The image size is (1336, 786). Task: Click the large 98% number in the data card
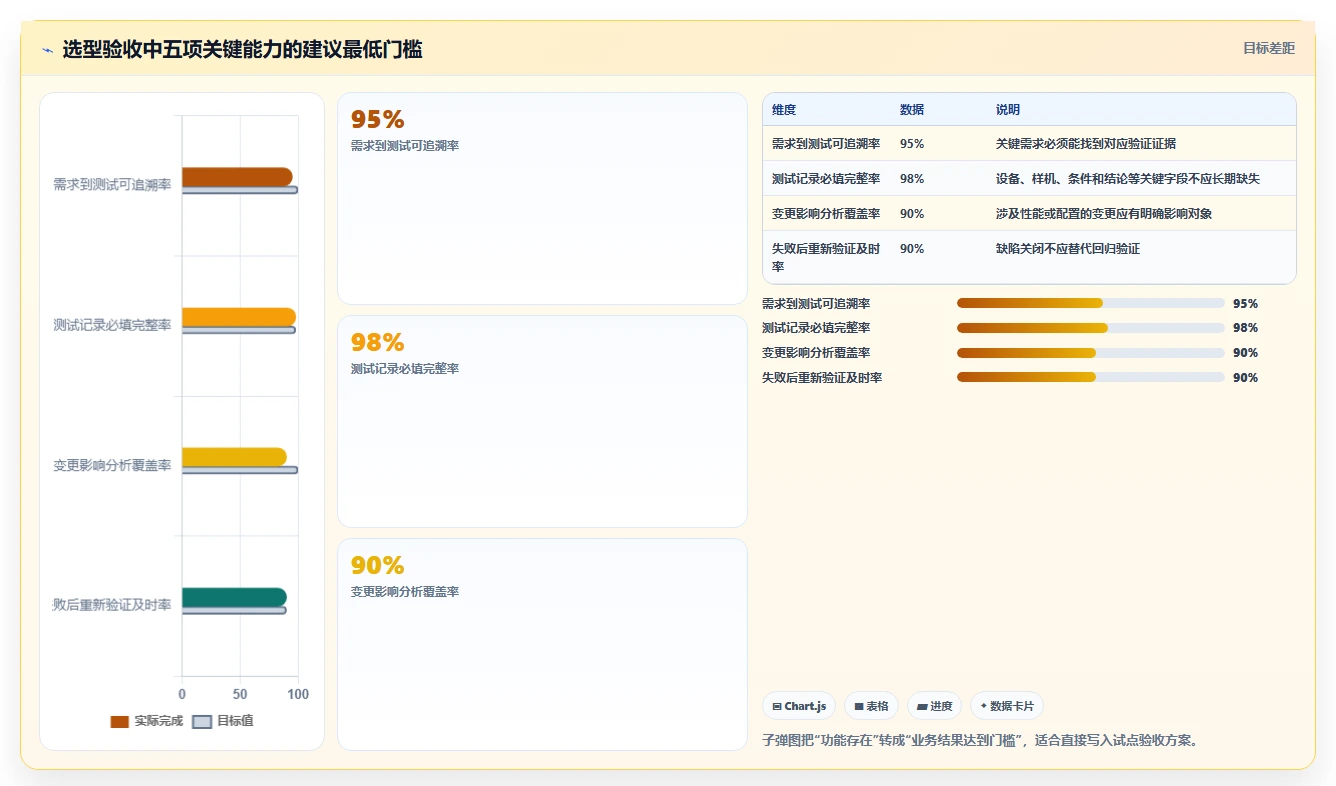point(377,343)
